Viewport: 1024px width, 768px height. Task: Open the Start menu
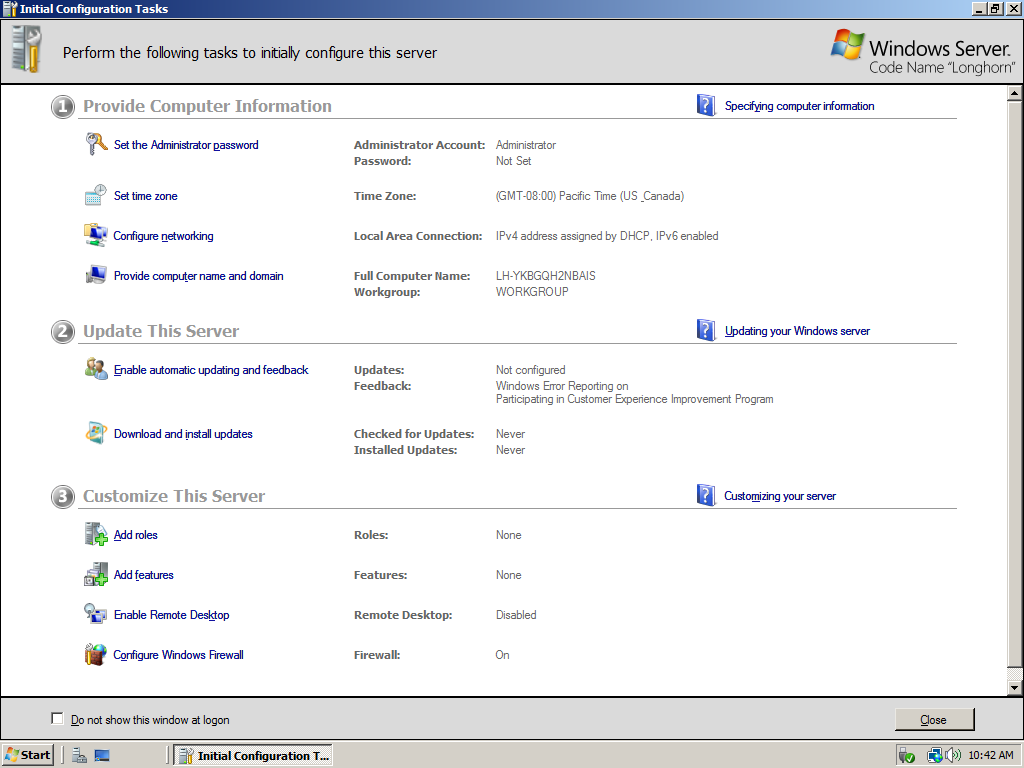point(28,755)
